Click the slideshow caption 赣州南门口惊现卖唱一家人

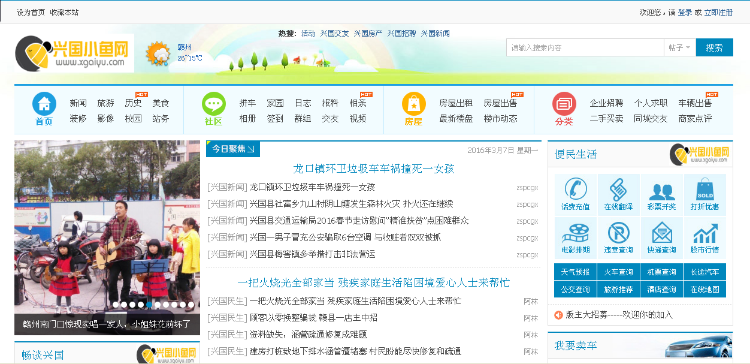(x=106, y=324)
